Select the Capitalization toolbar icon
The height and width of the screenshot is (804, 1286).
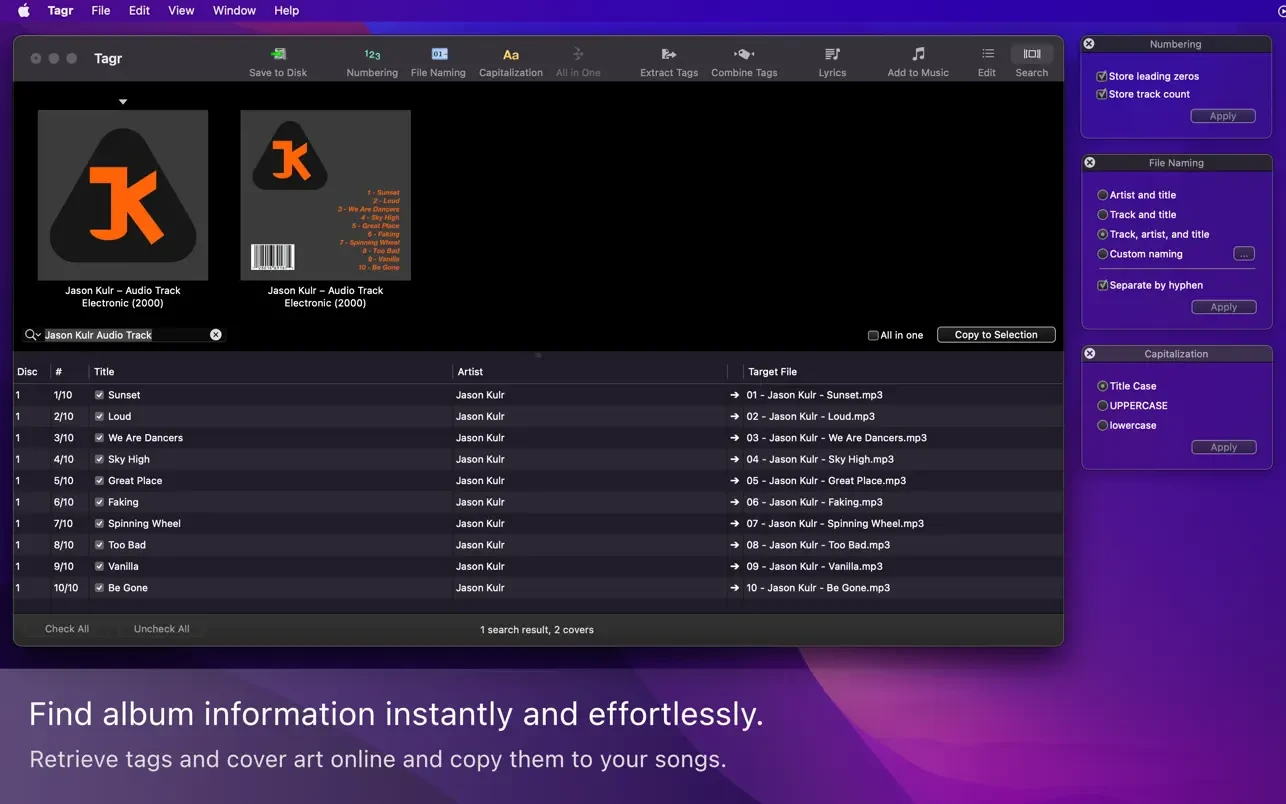(511, 55)
